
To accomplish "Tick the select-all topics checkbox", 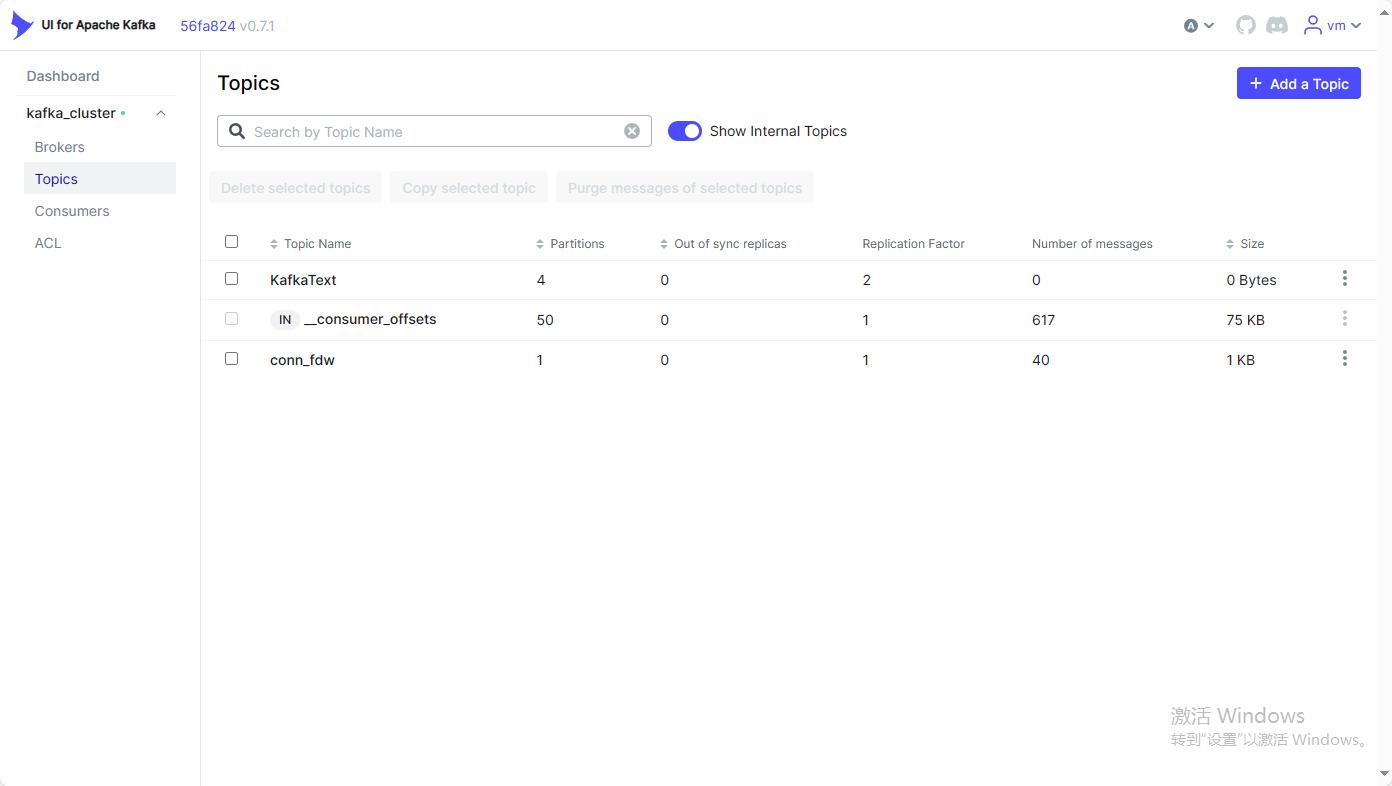I will click(232, 242).
